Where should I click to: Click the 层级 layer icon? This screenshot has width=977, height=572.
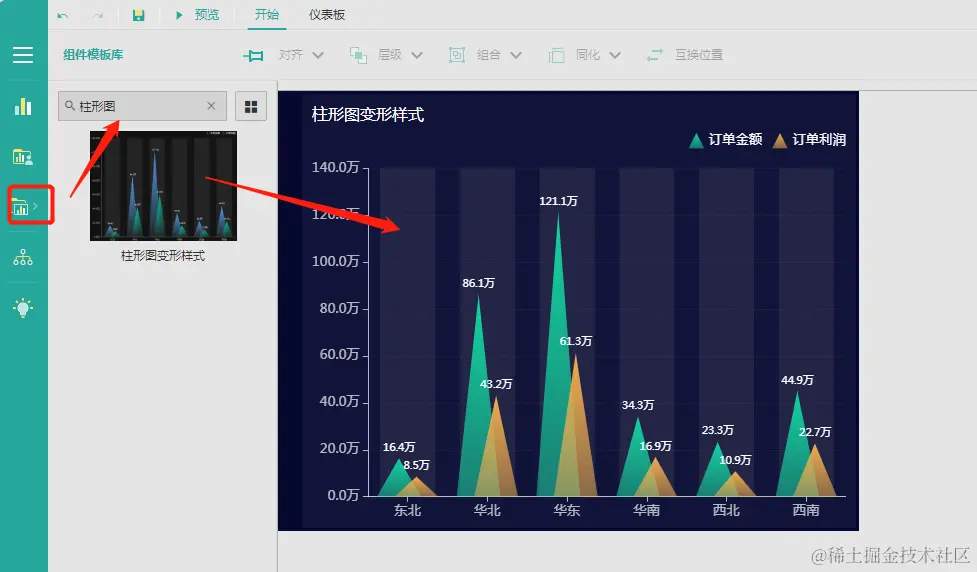click(x=358, y=55)
